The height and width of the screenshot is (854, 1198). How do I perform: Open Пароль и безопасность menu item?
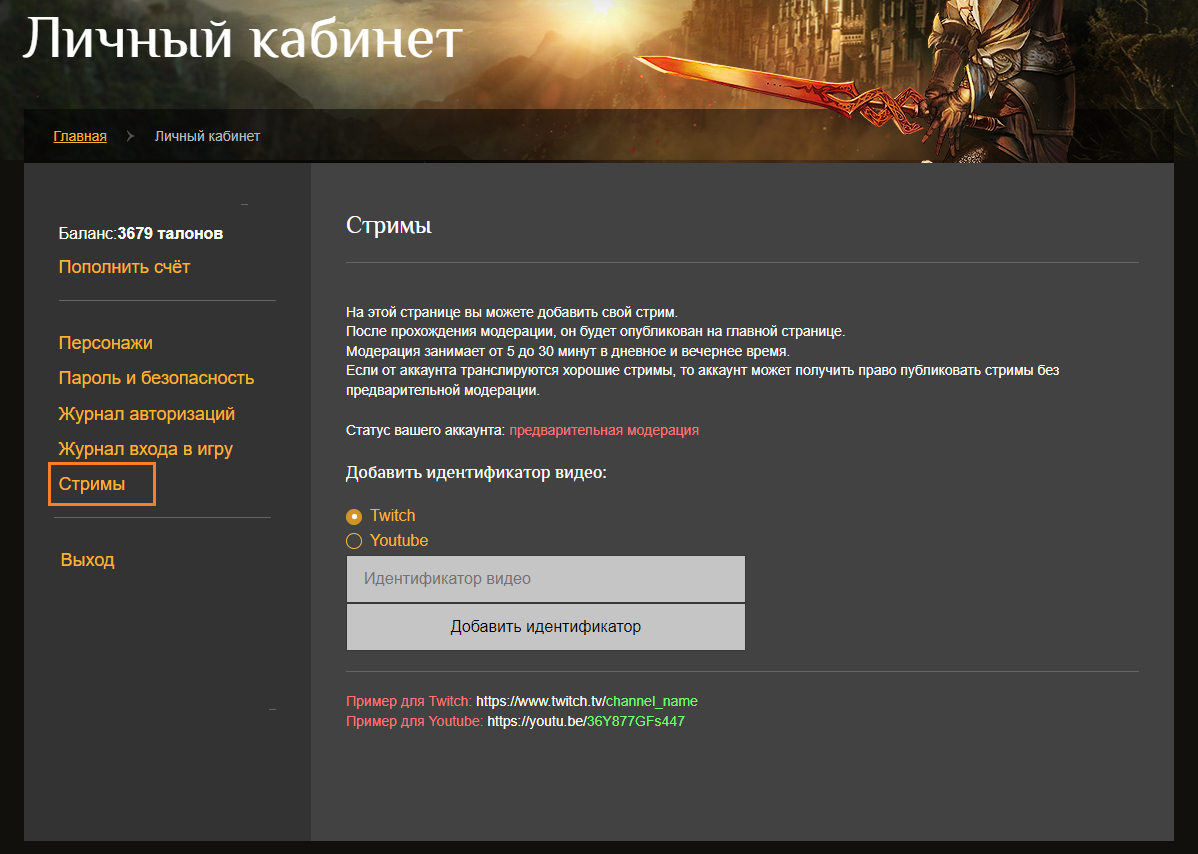157,378
